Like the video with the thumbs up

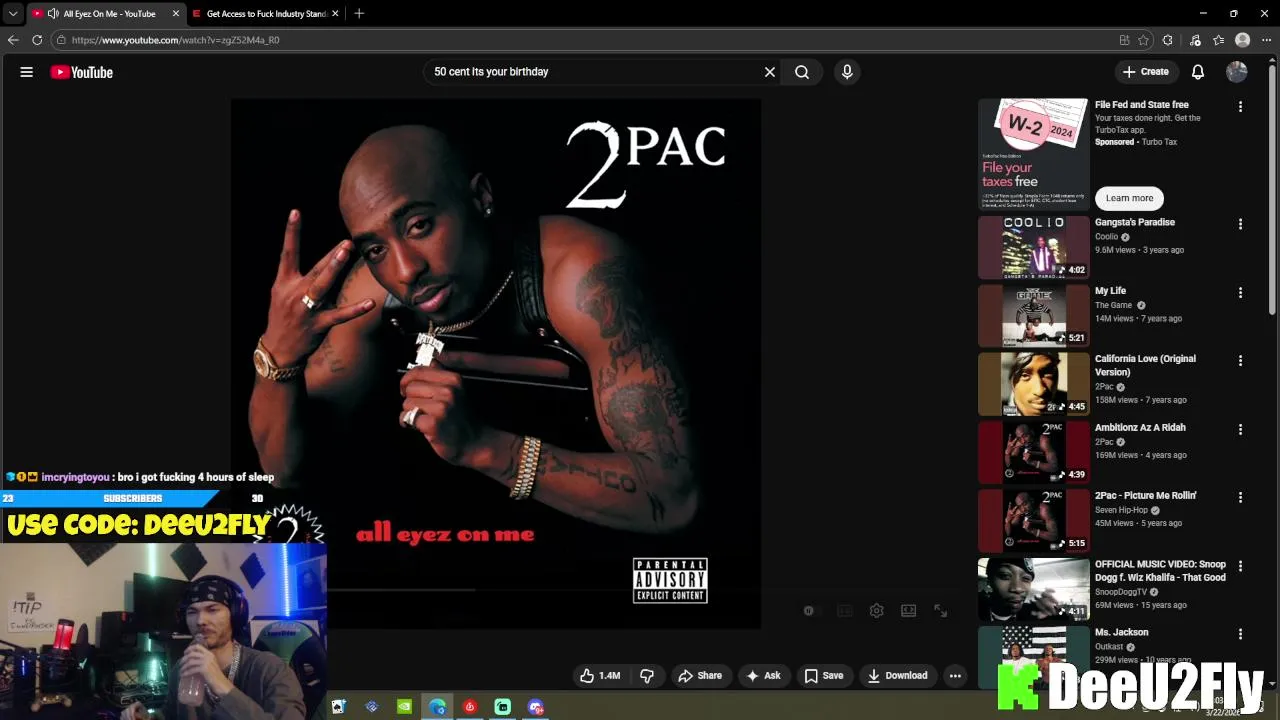[x=600, y=676]
